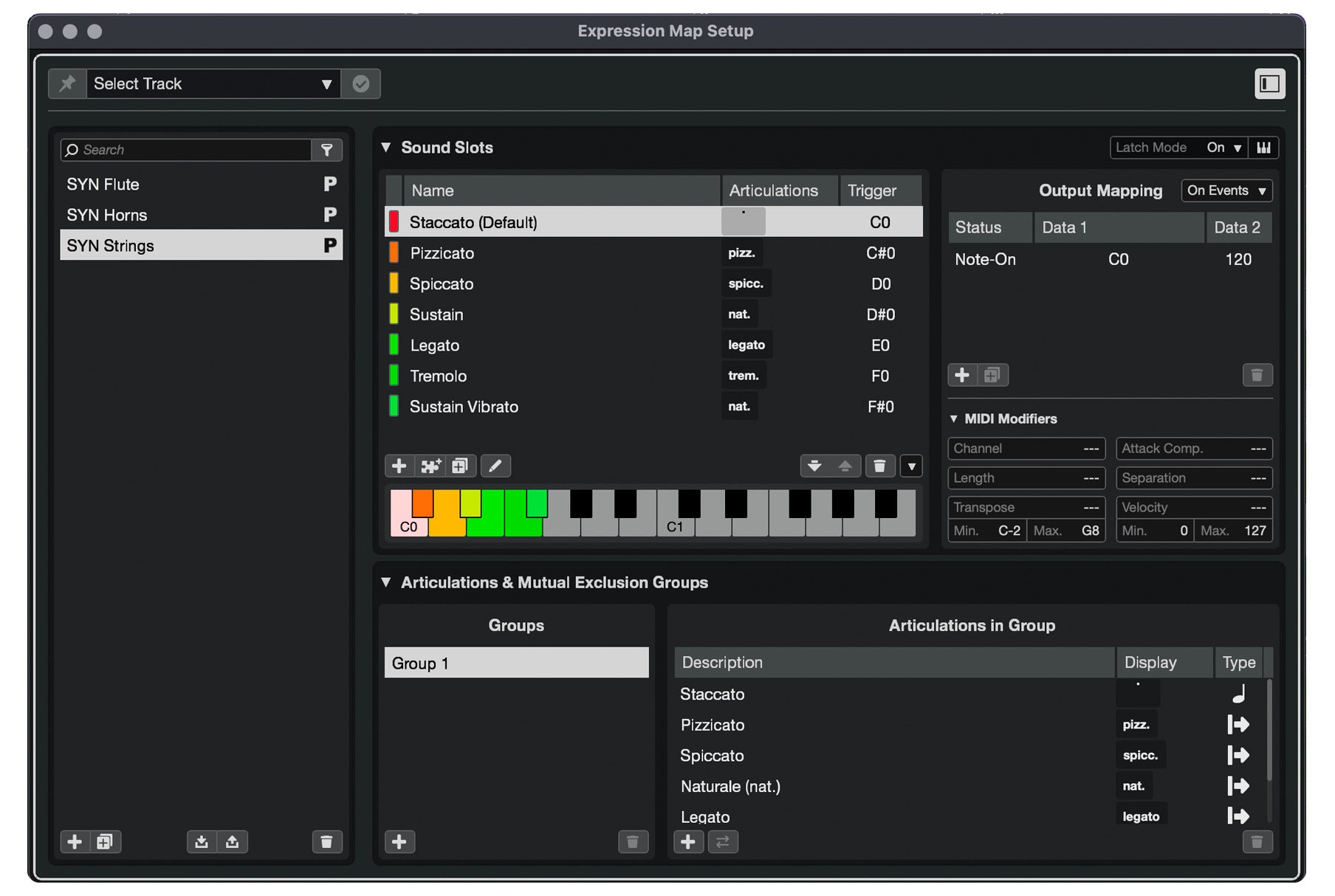This screenshot has height=896, width=1335.
Task: Open the pencil edit tool for sound slots
Action: click(495, 466)
